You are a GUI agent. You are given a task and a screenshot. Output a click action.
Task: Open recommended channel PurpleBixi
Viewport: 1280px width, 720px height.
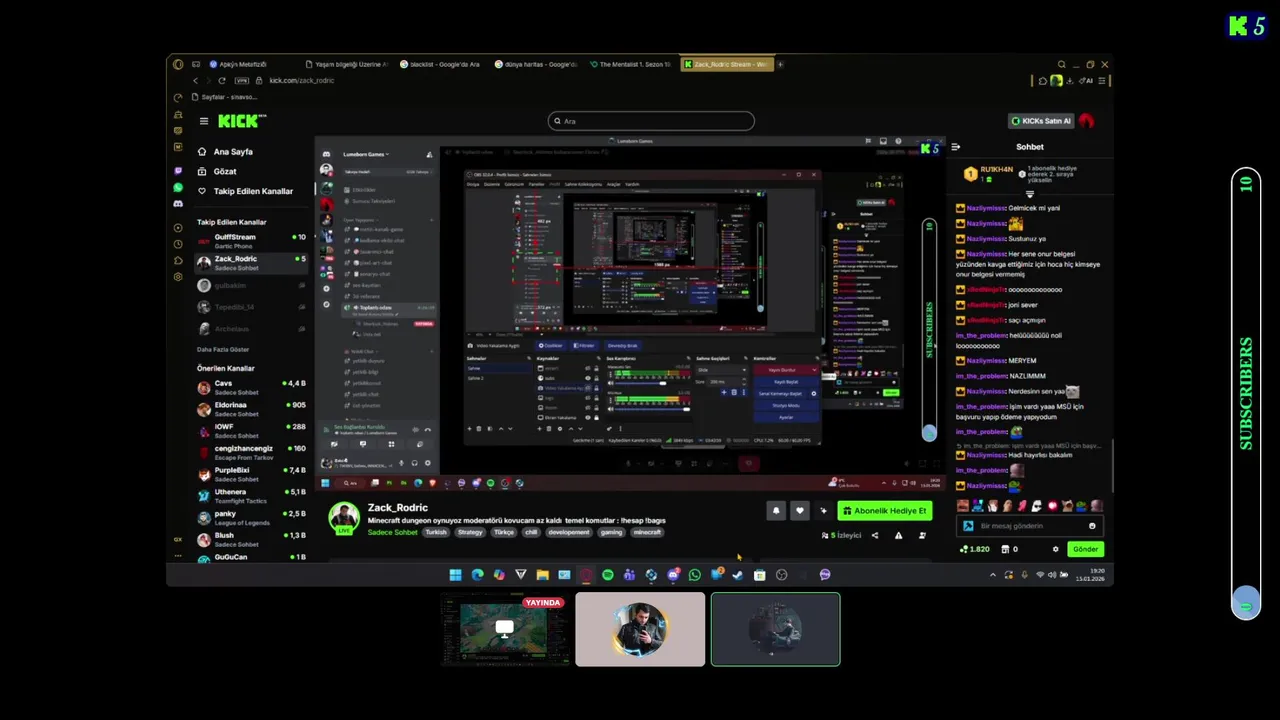point(252,473)
